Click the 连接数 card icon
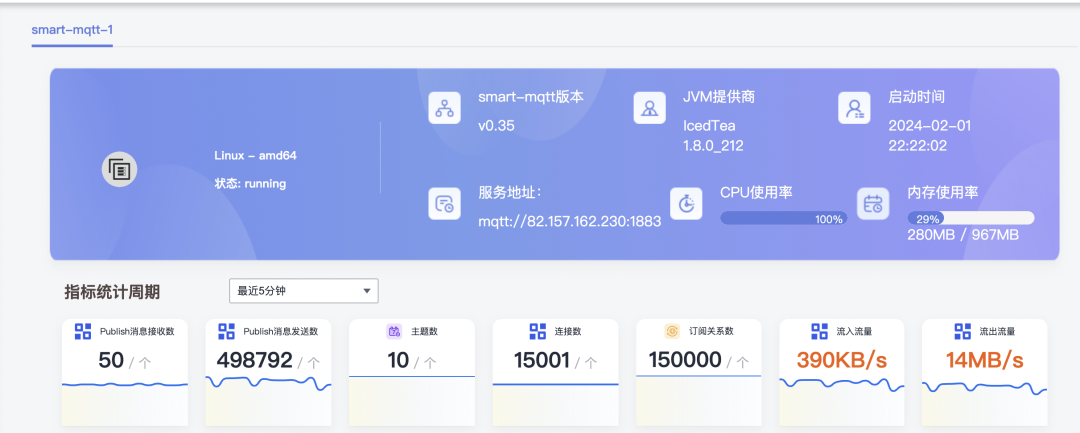Screen dimensions: 1080x433 click(538, 331)
